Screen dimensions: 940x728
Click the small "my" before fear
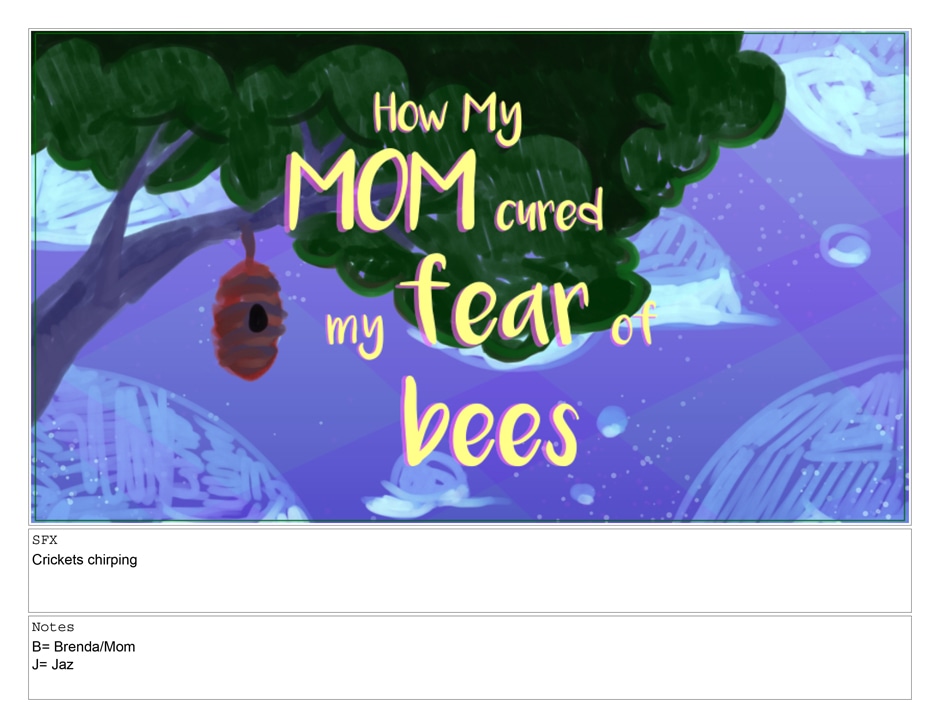[354, 331]
